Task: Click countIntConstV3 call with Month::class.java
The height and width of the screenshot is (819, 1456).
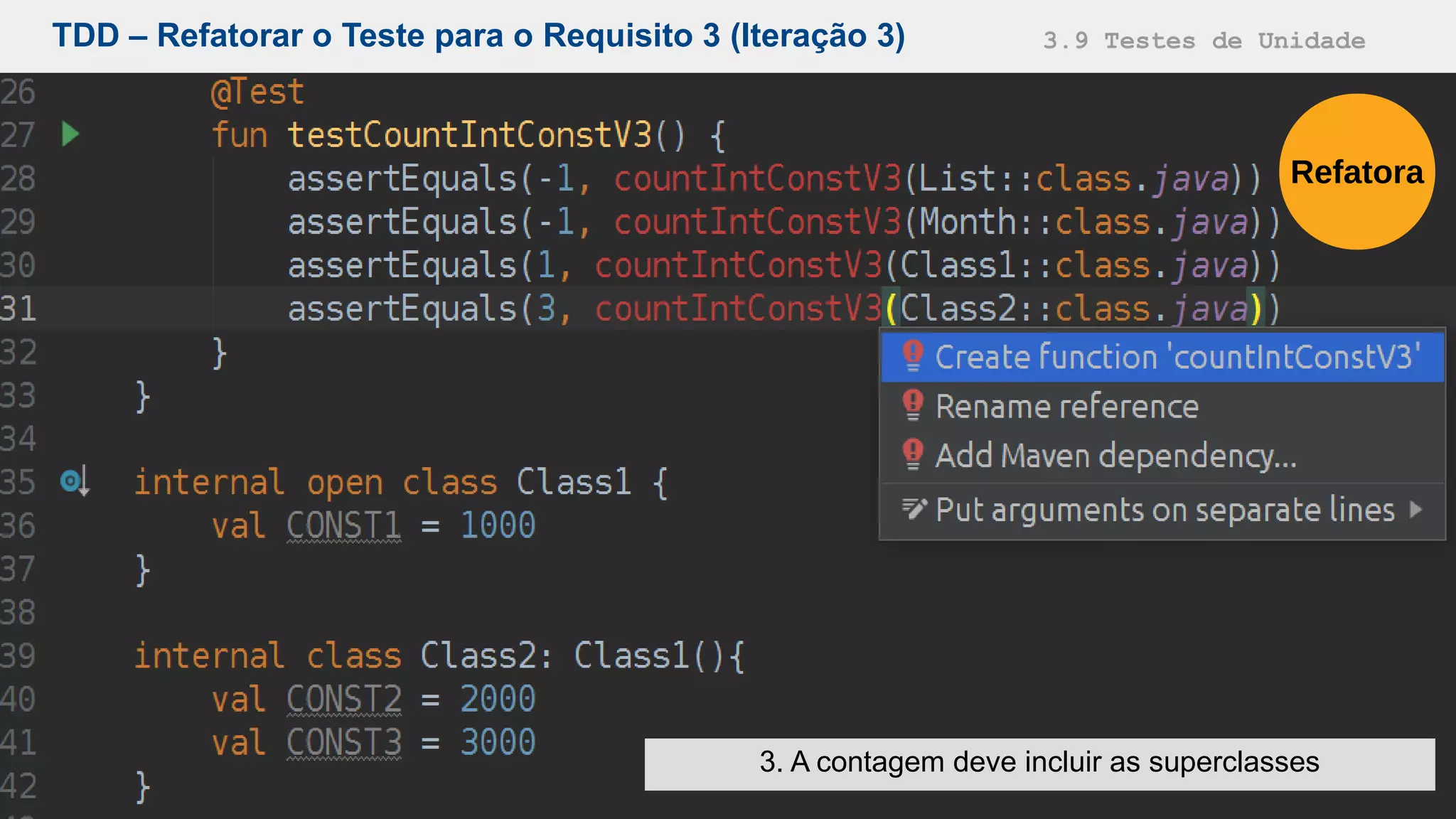Action: tap(758, 222)
